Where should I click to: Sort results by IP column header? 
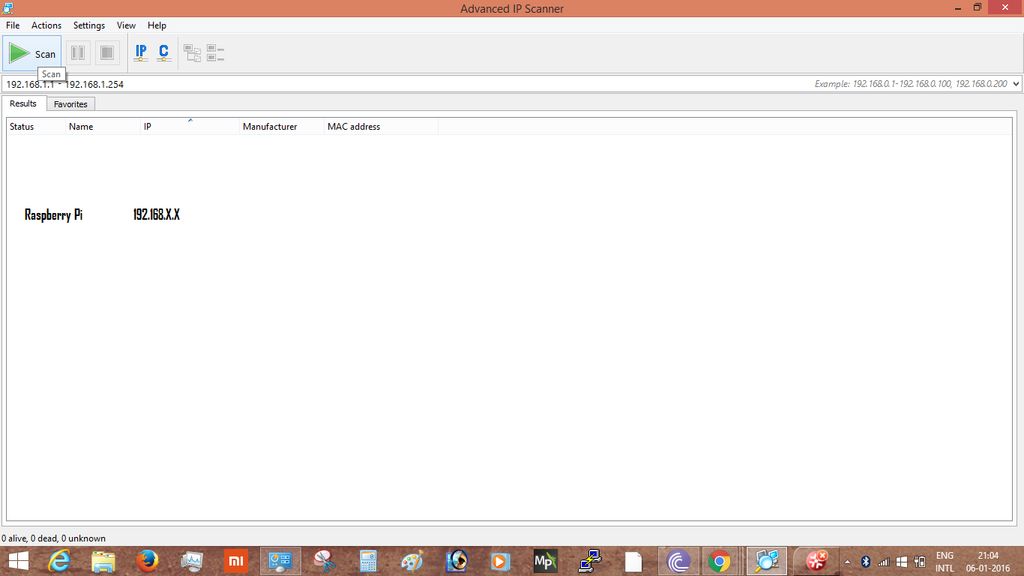190,127
